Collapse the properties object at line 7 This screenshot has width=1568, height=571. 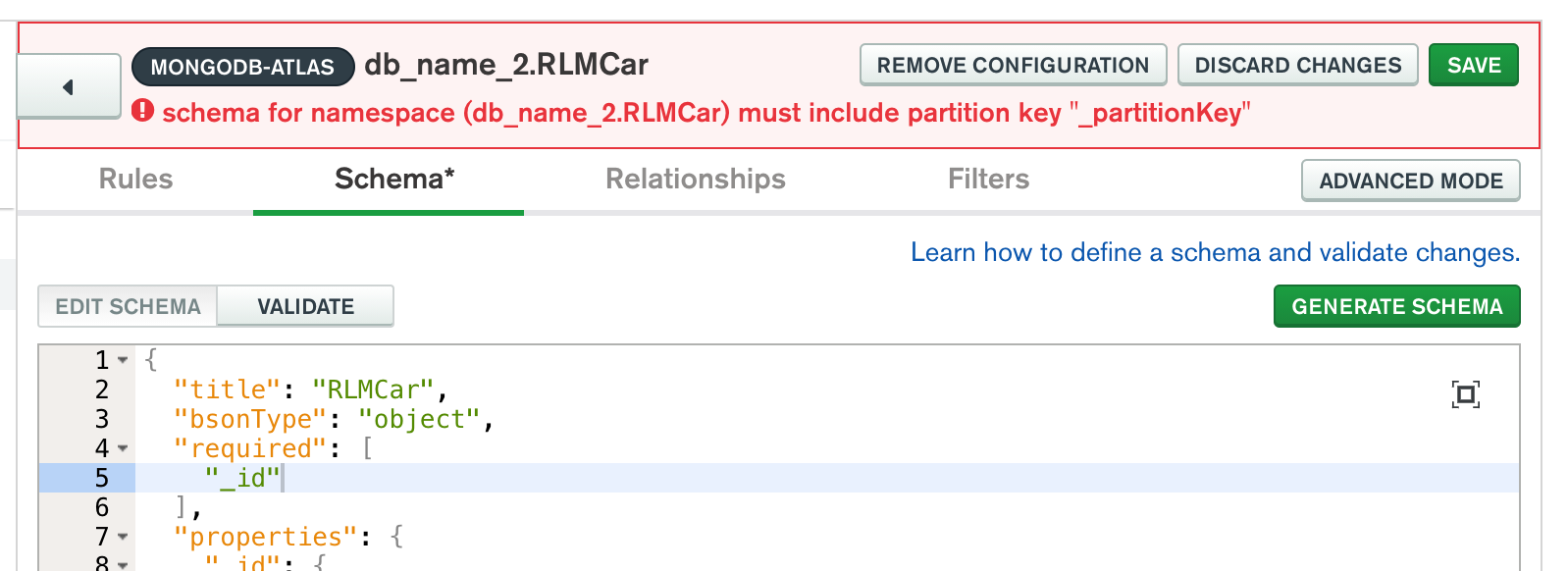(122, 536)
